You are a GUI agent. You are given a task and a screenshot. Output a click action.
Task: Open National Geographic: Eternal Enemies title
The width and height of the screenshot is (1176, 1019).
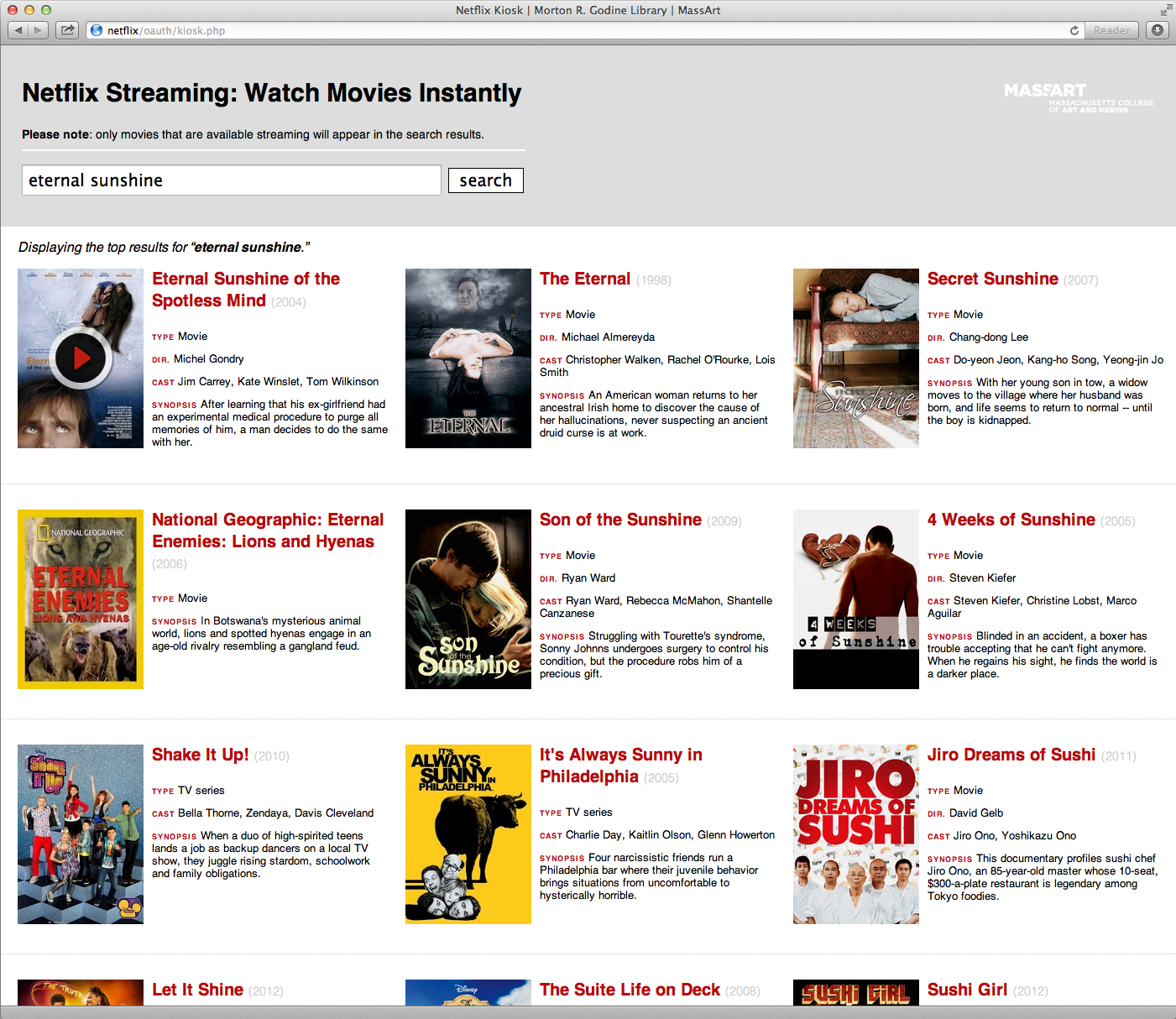268,530
